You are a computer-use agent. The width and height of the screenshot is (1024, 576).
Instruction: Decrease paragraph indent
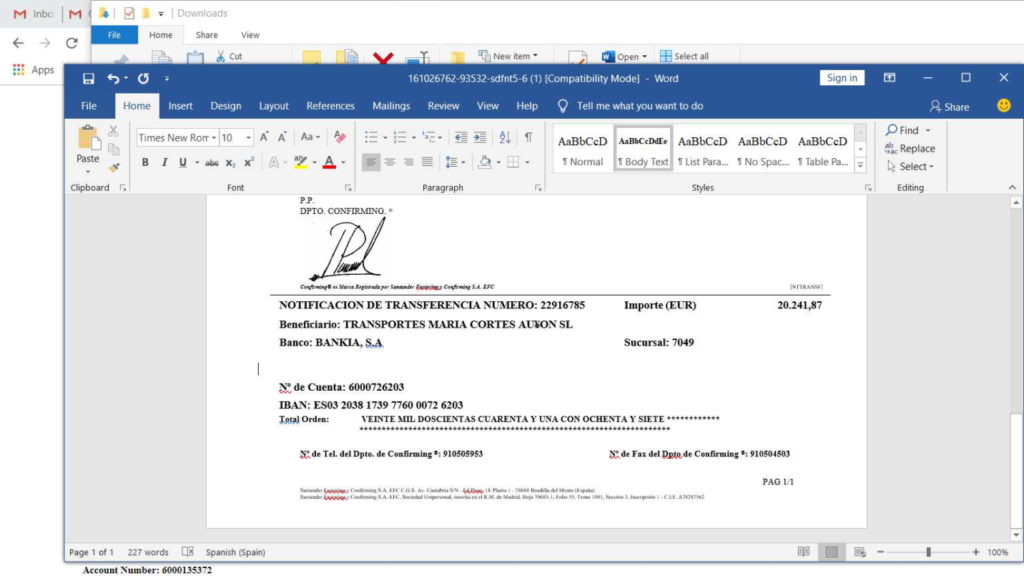(461, 137)
